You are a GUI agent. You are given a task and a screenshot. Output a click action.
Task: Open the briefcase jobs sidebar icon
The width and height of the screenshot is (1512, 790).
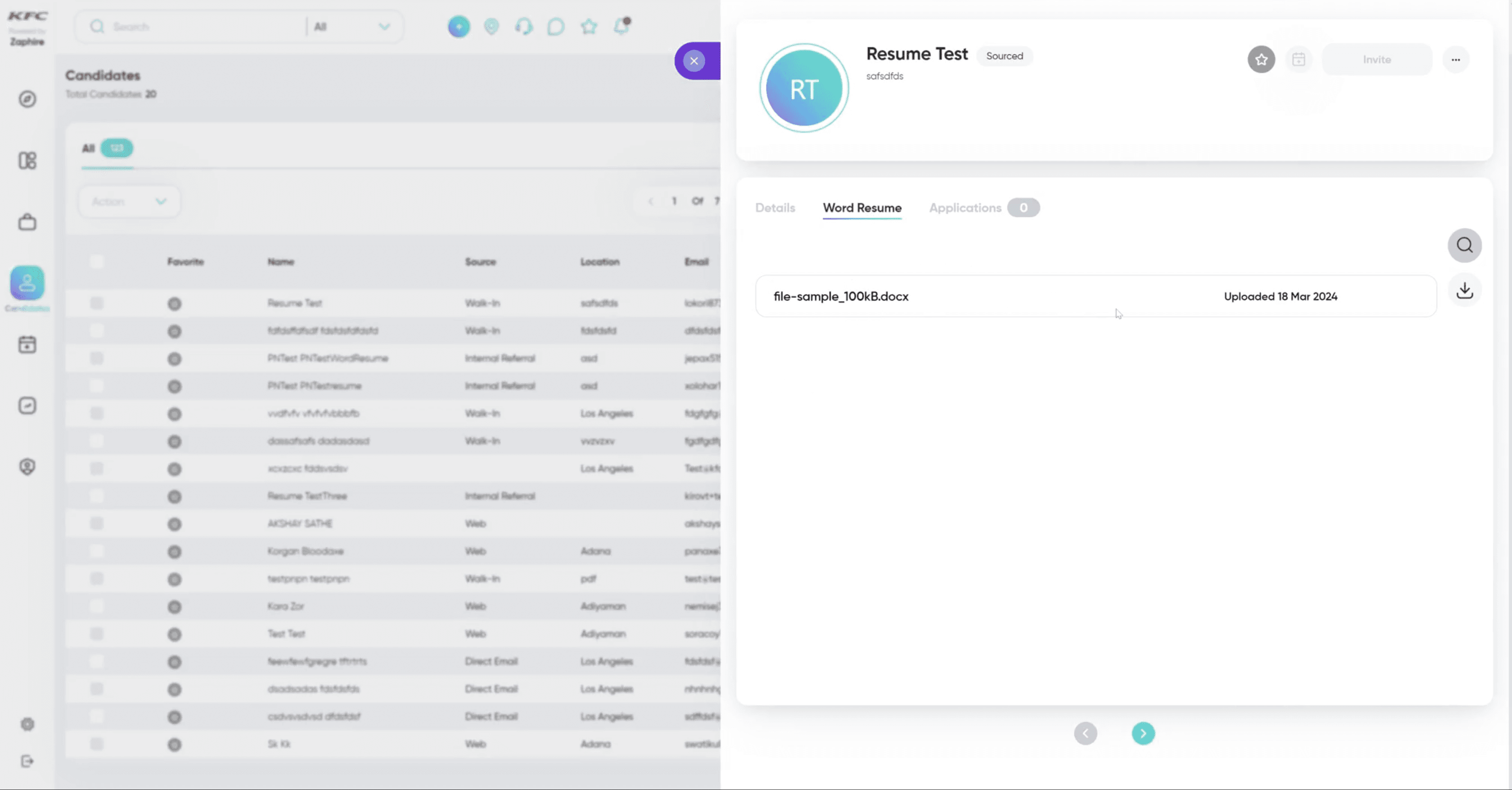(x=27, y=222)
